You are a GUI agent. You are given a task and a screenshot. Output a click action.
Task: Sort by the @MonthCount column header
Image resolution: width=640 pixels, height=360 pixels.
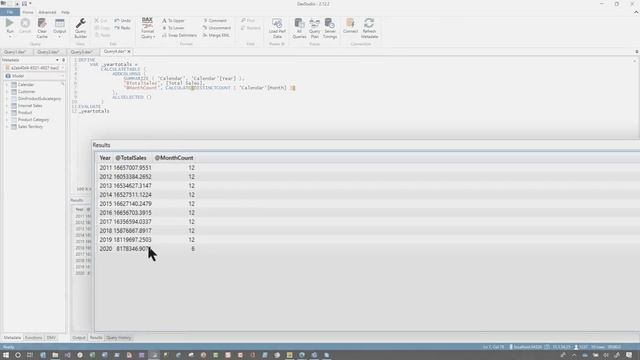pyautogui.click(x=174, y=158)
